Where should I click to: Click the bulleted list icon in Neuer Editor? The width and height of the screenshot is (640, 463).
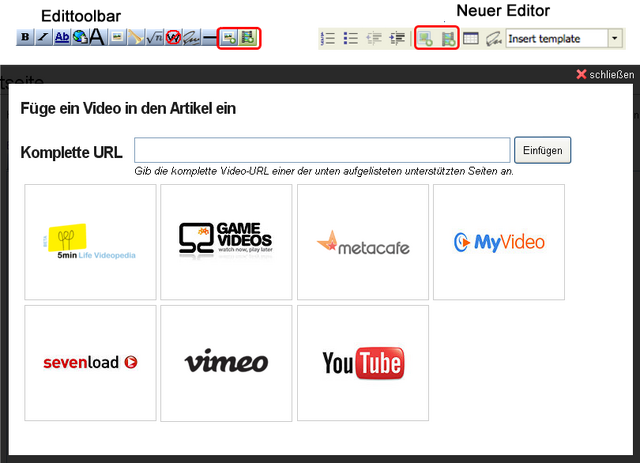point(350,38)
